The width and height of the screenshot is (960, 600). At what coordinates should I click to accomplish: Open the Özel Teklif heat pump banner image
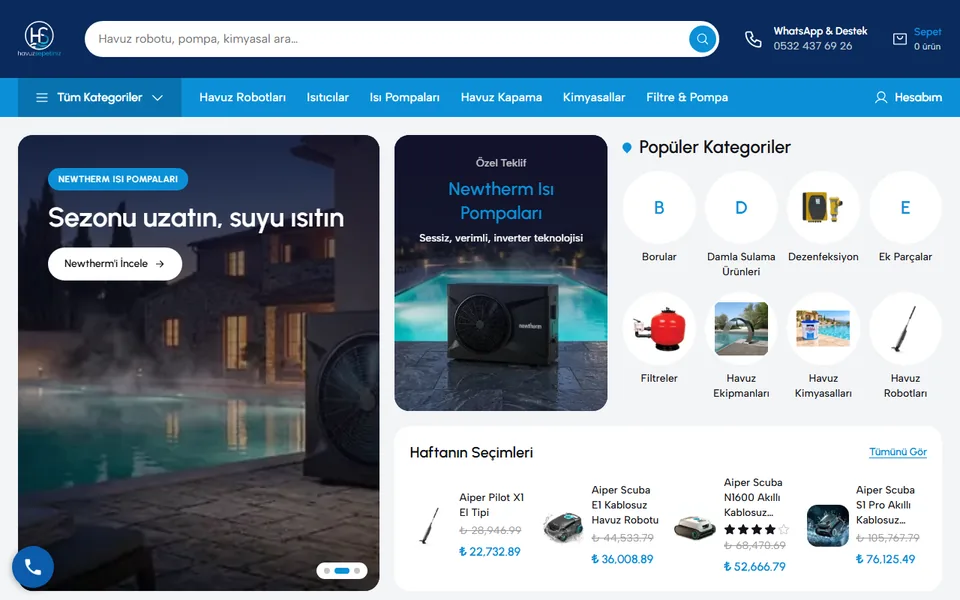point(501,273)
